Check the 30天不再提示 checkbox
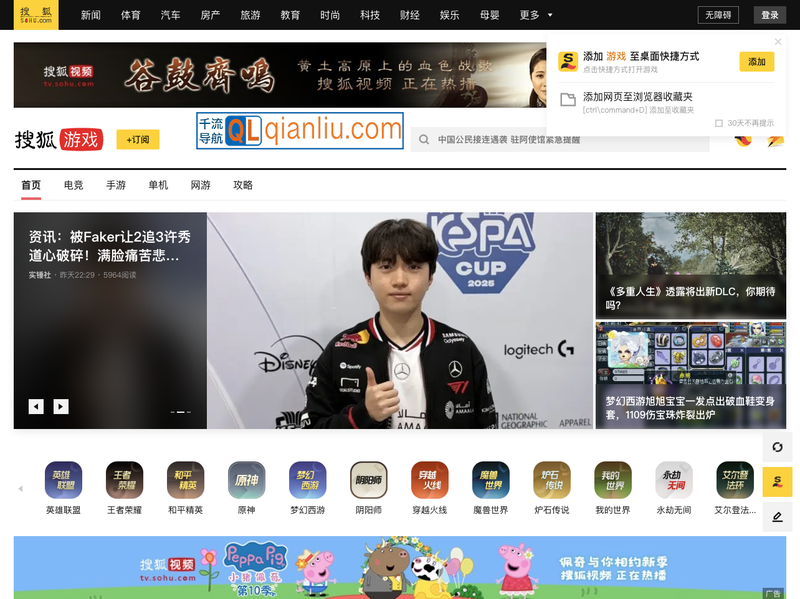This screenshot has width=800, height=599. [719, 123]
